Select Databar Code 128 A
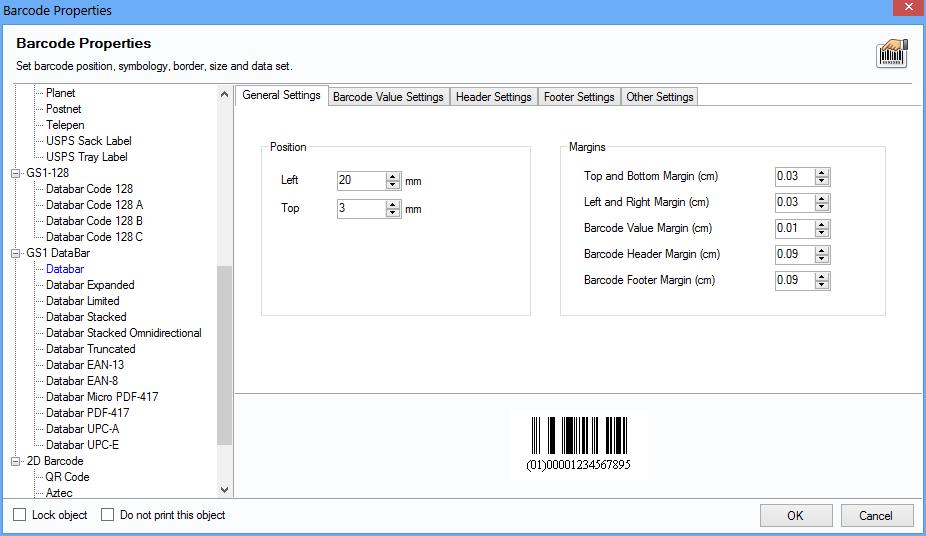926x536 pixels. coord(94,205)
